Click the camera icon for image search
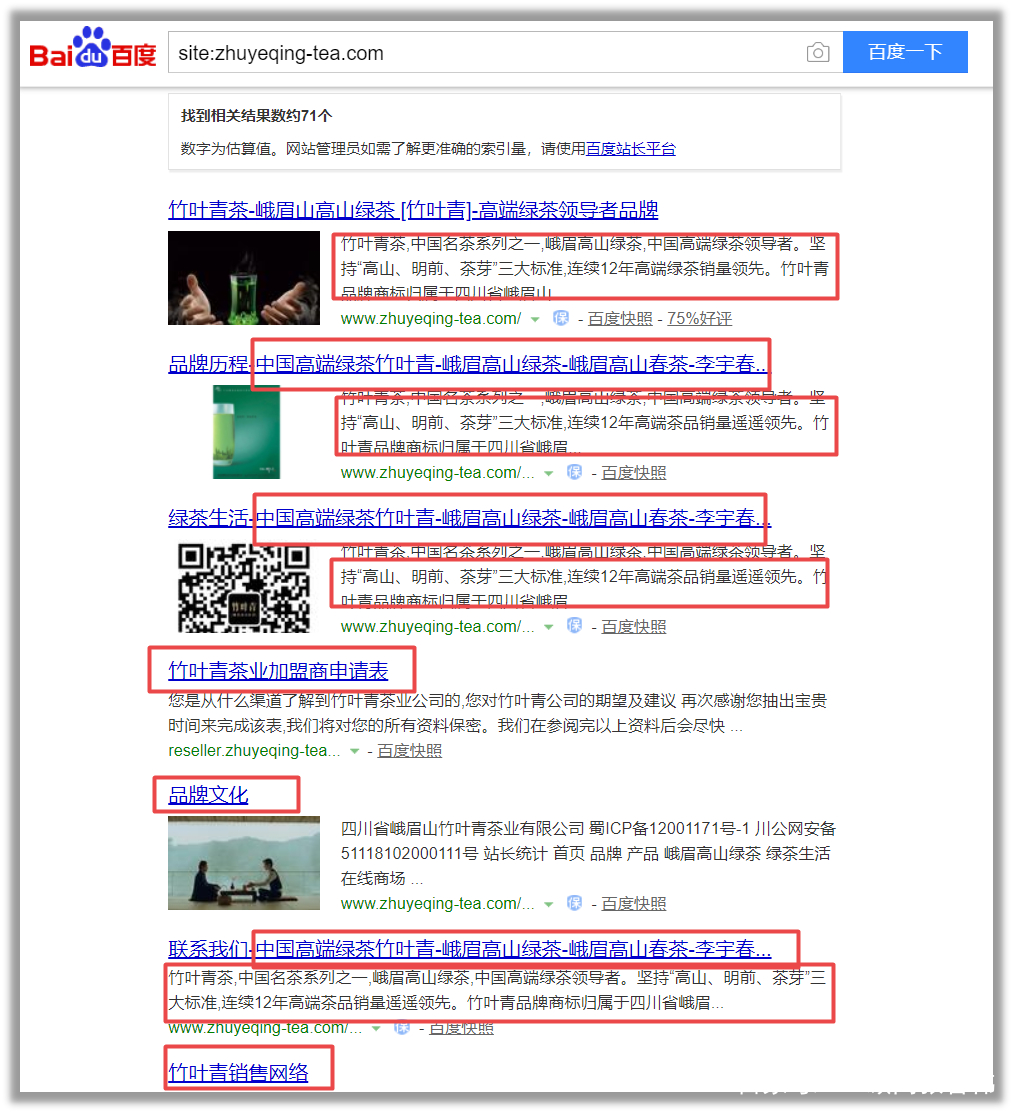This screenshot has height=1112, width=1012. coord(818,52)
